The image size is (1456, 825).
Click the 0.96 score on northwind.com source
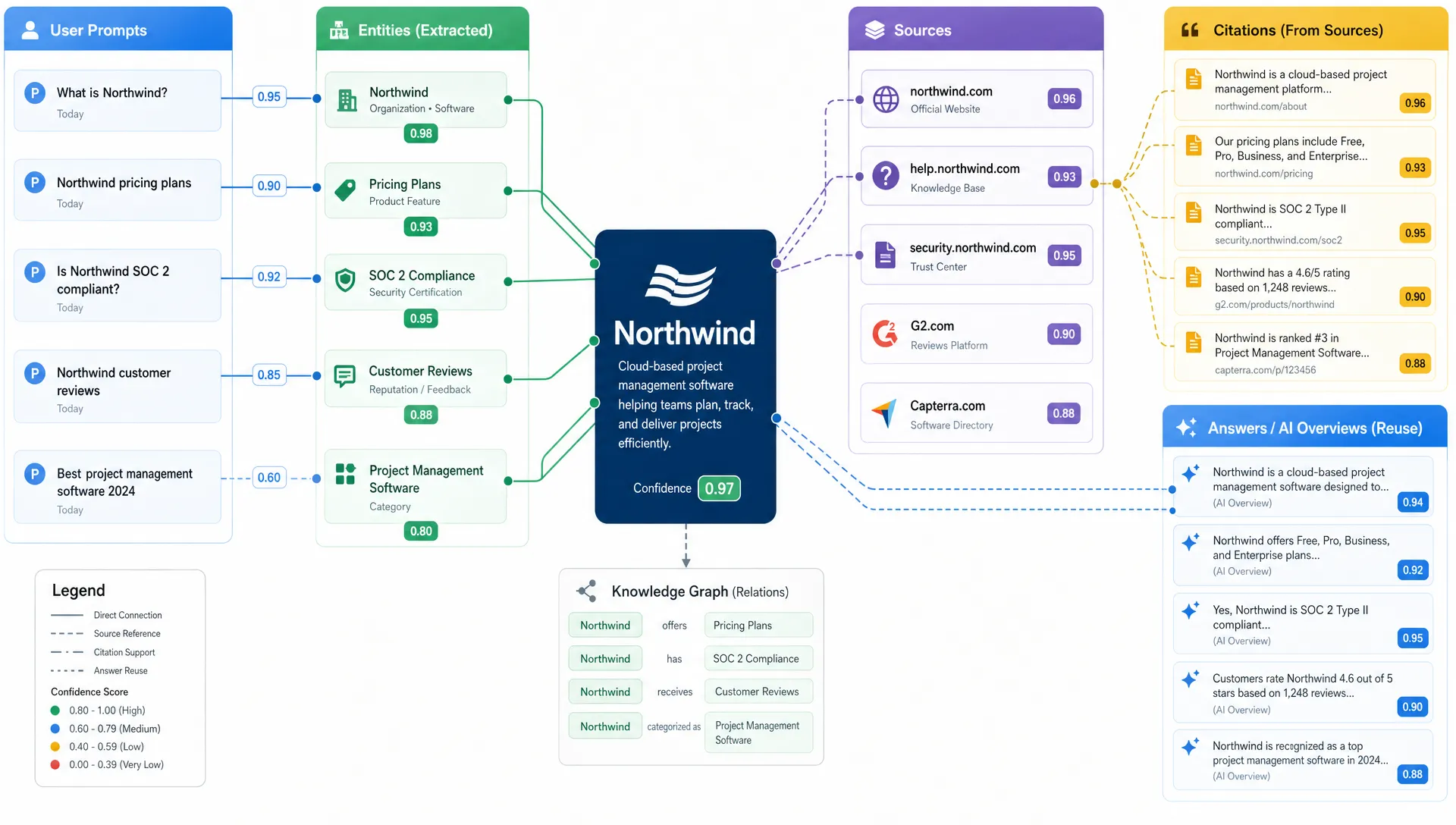click(x=1064, y=99)
